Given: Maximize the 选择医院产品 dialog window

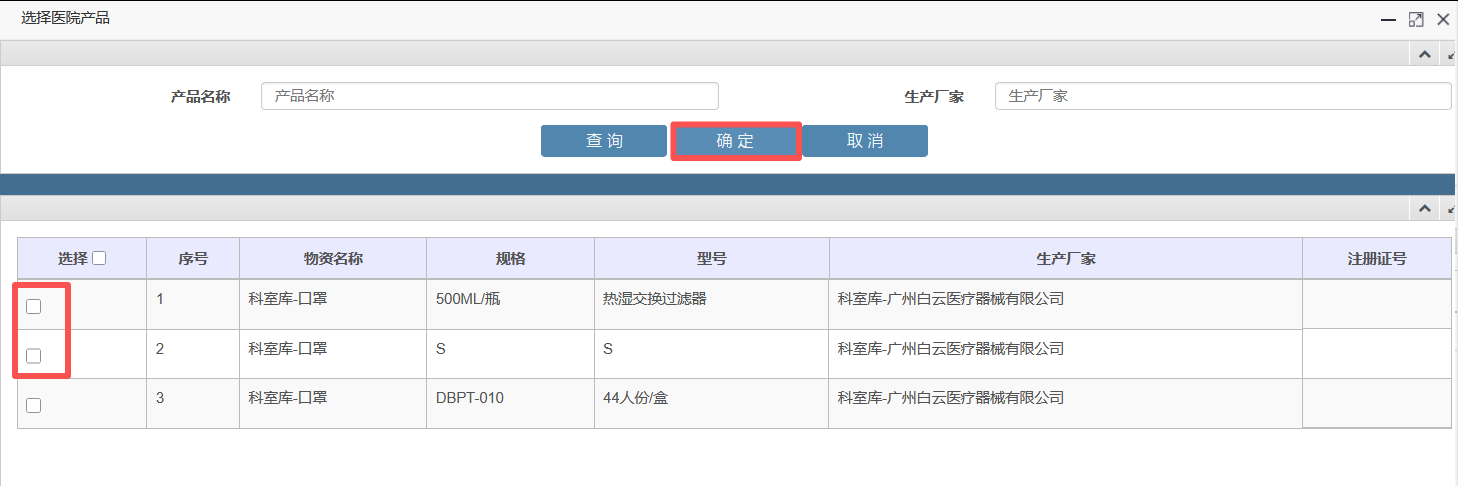Looking at the screenshot, I should 1416,19.
